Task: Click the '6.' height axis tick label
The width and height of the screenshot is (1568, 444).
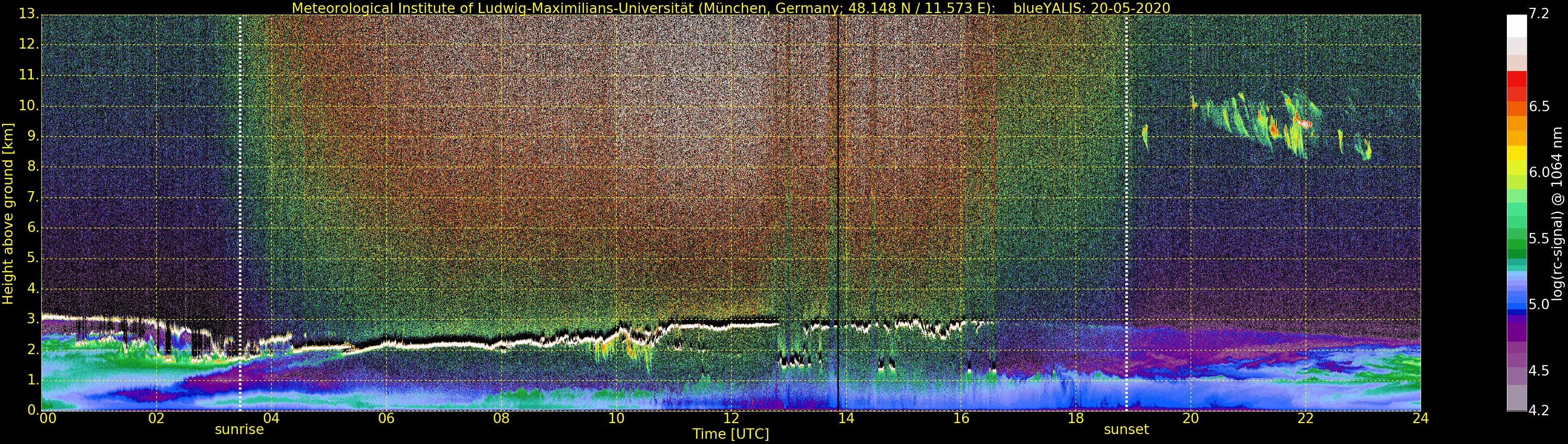Action: (33, 227)
